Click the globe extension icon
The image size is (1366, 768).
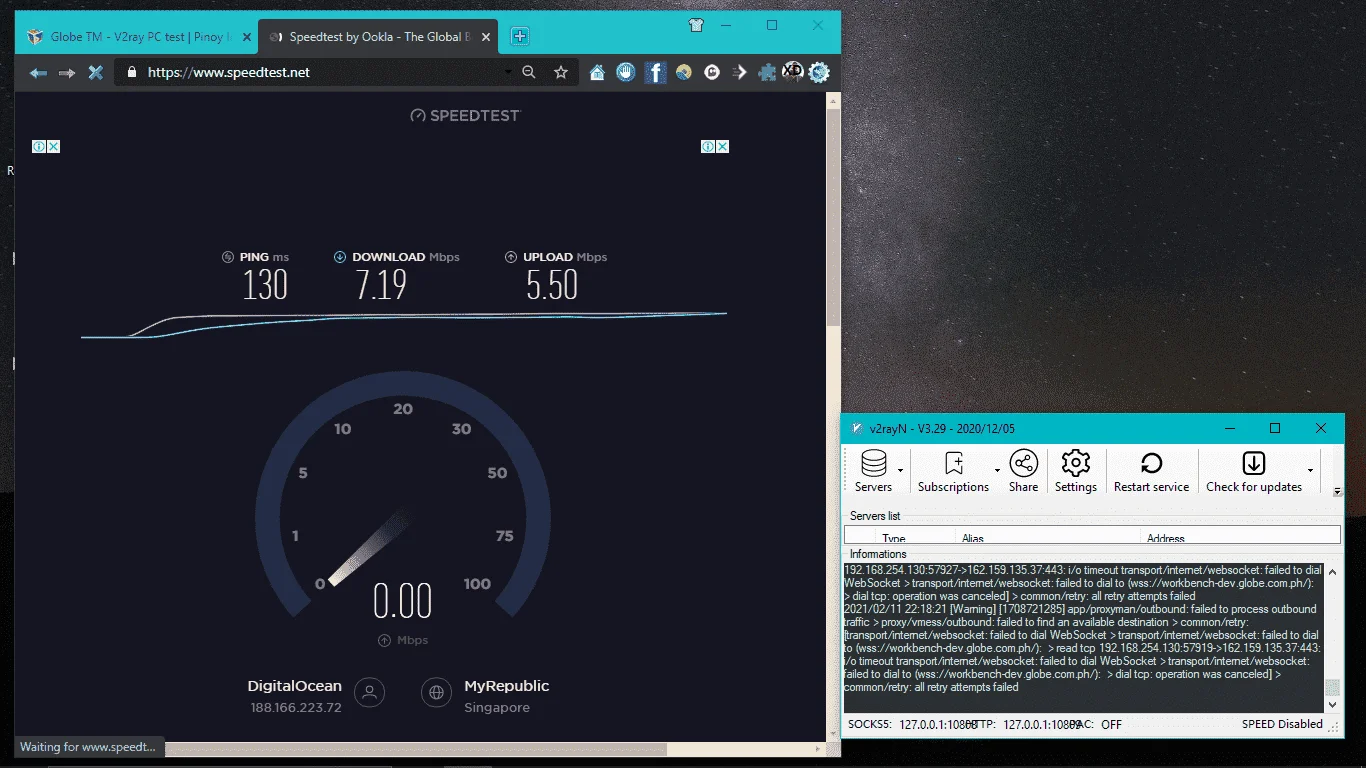(x=684, y=72)
